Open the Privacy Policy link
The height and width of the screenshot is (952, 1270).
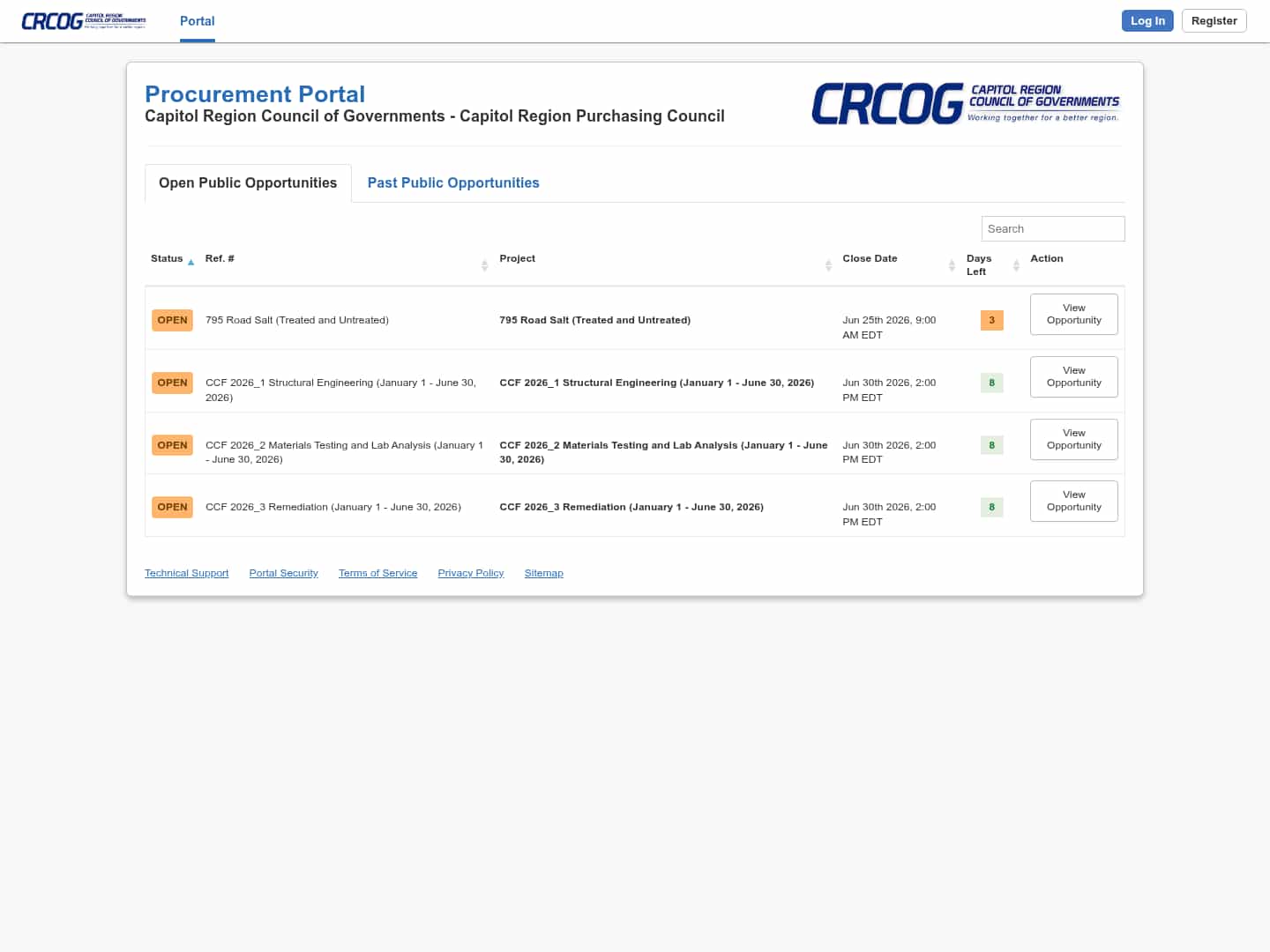[471, 573]
